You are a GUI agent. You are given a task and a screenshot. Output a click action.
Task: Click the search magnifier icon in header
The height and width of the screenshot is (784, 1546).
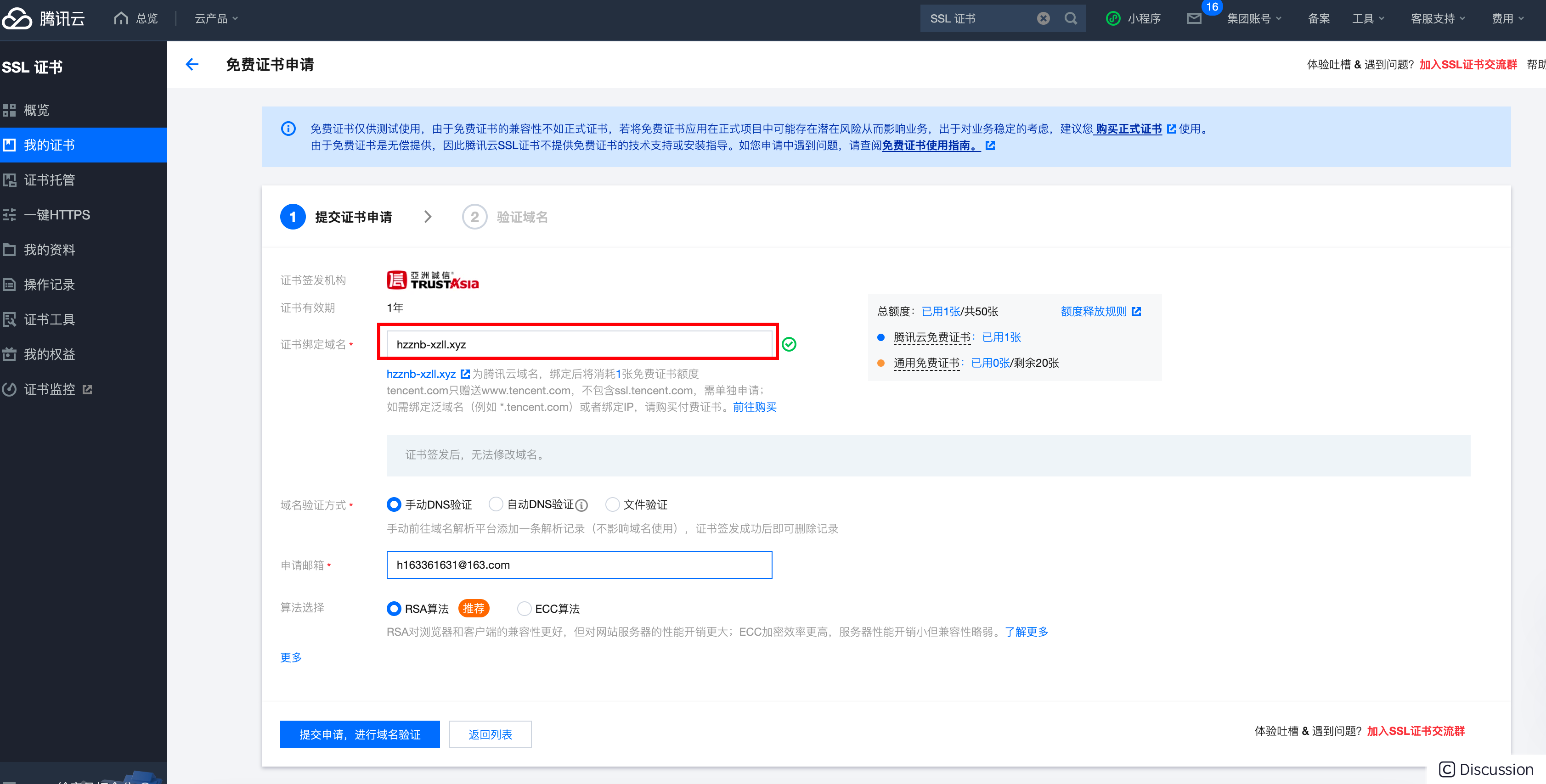pyautogui.click(x=1071, y=19)
